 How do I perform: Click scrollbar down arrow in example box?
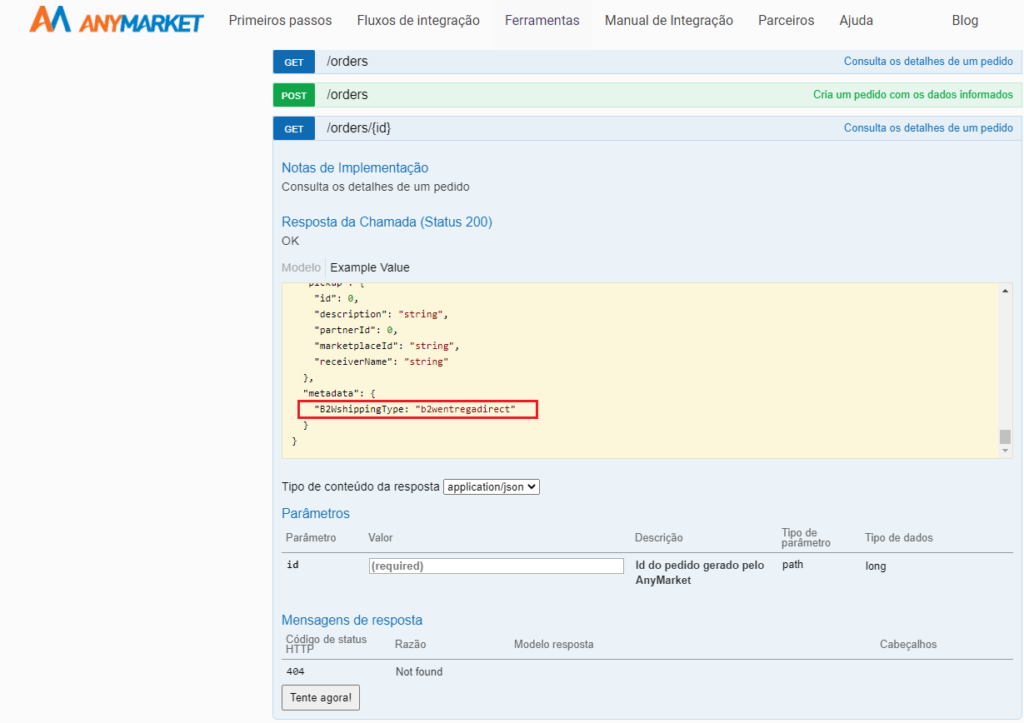[x=1005, y=451]
